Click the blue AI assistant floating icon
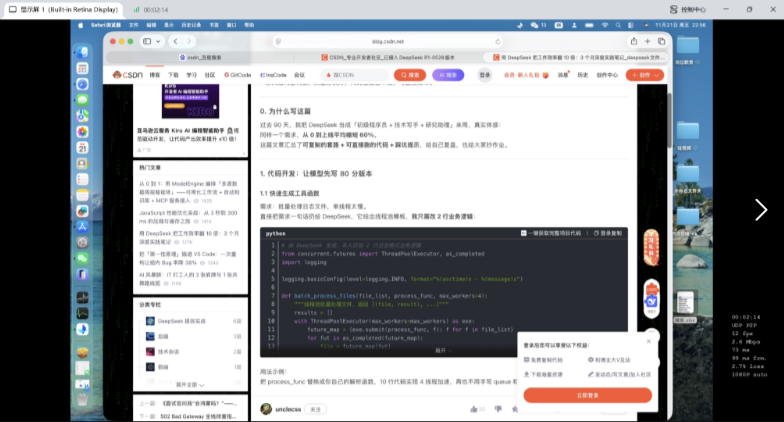The height and width of the screenshot is (422, 784). 652,302
